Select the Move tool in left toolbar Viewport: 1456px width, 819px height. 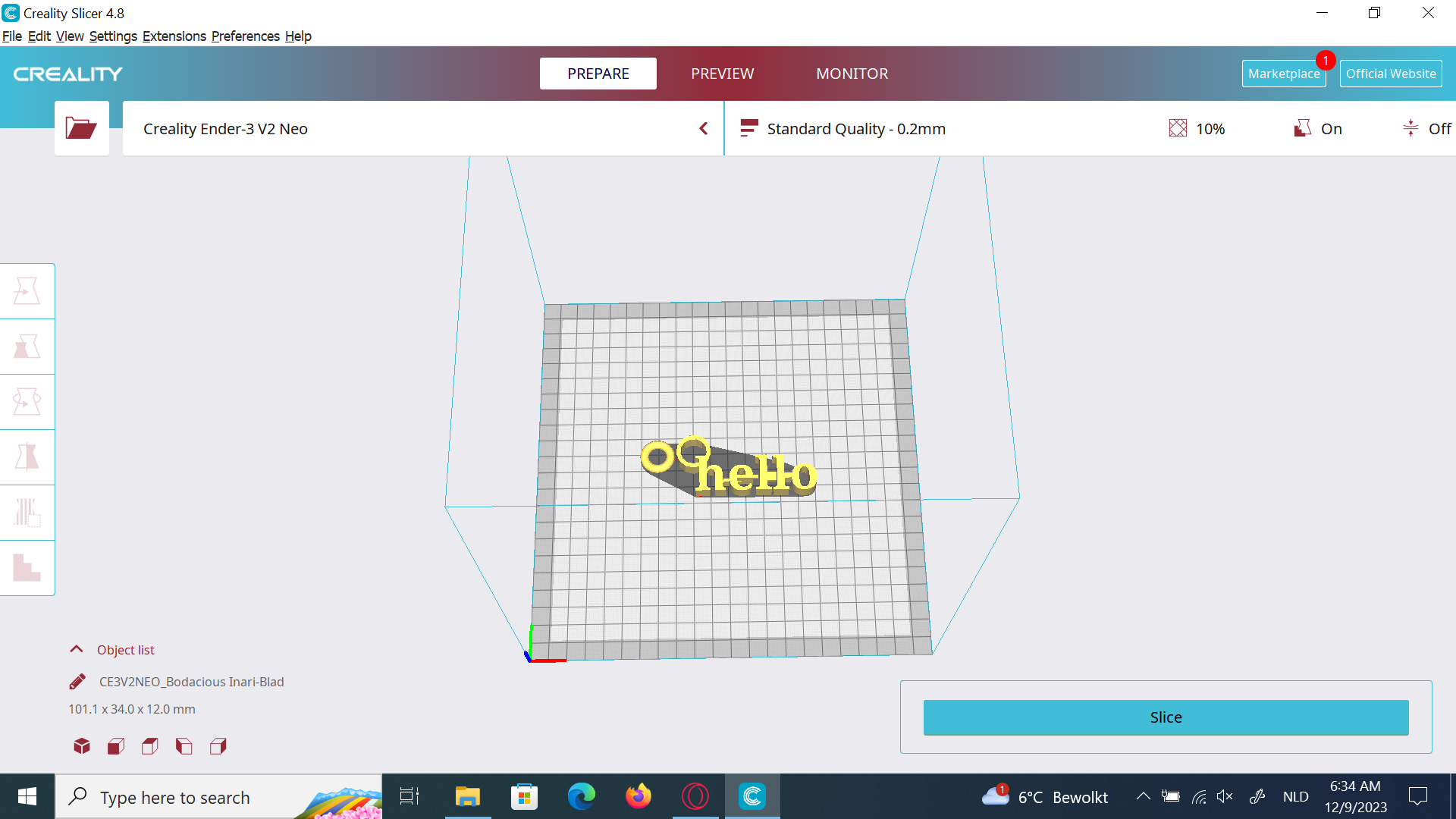pos(27,291)
